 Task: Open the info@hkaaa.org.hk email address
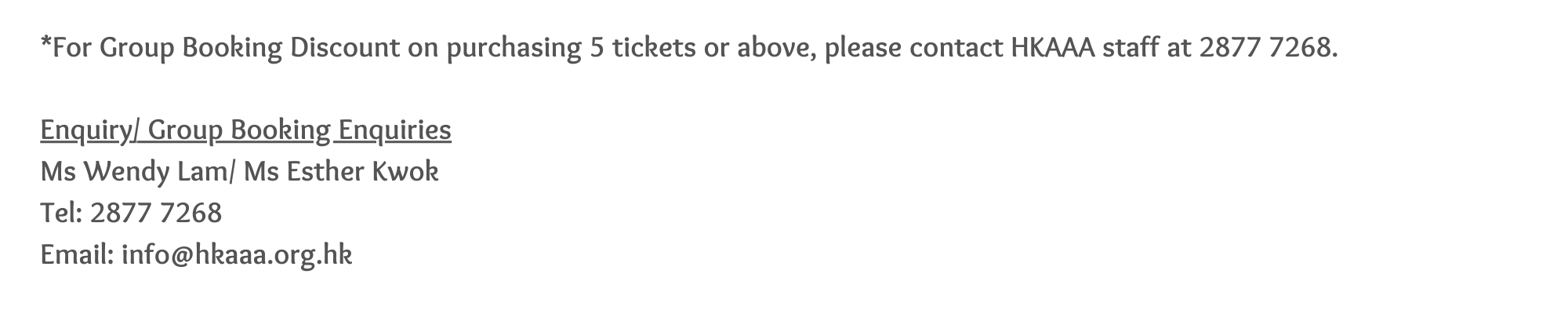pyautogui.click(x=237, y=254)
